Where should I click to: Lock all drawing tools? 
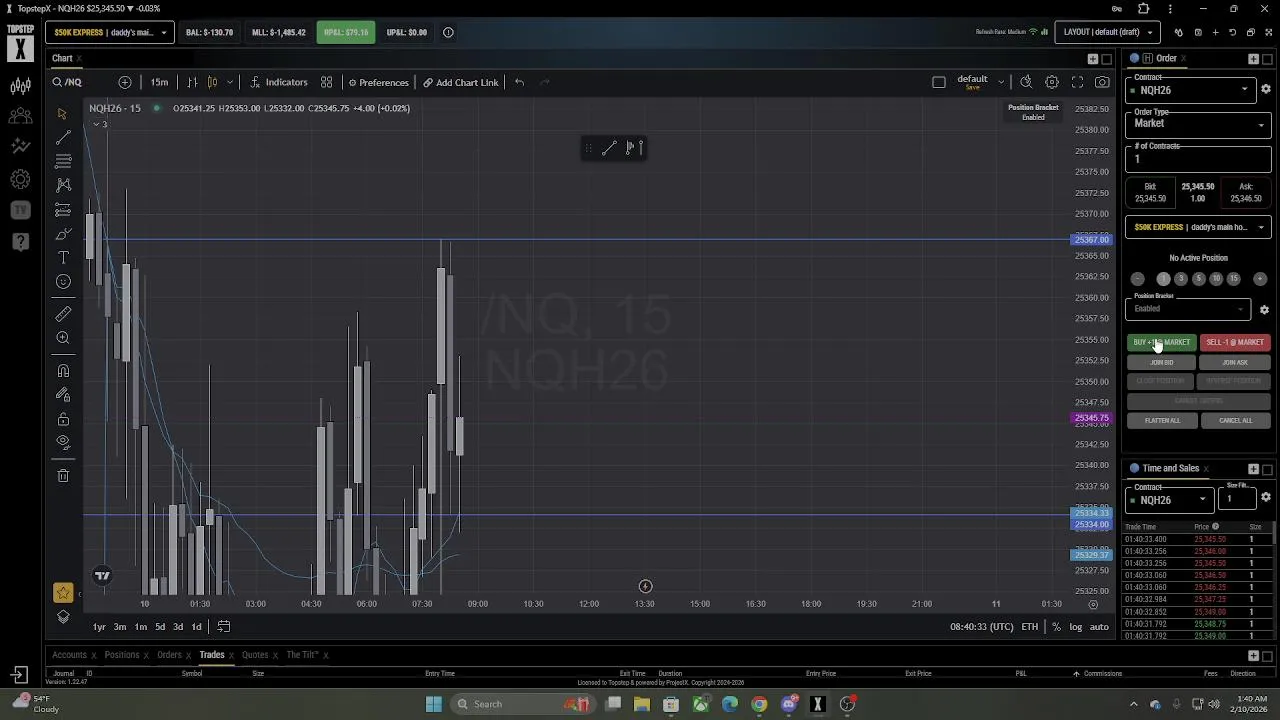tap(63, 419)
